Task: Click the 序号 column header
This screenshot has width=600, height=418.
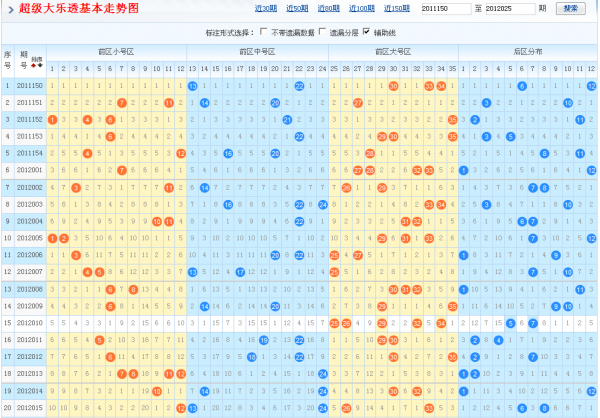Action: pos(8,60)
